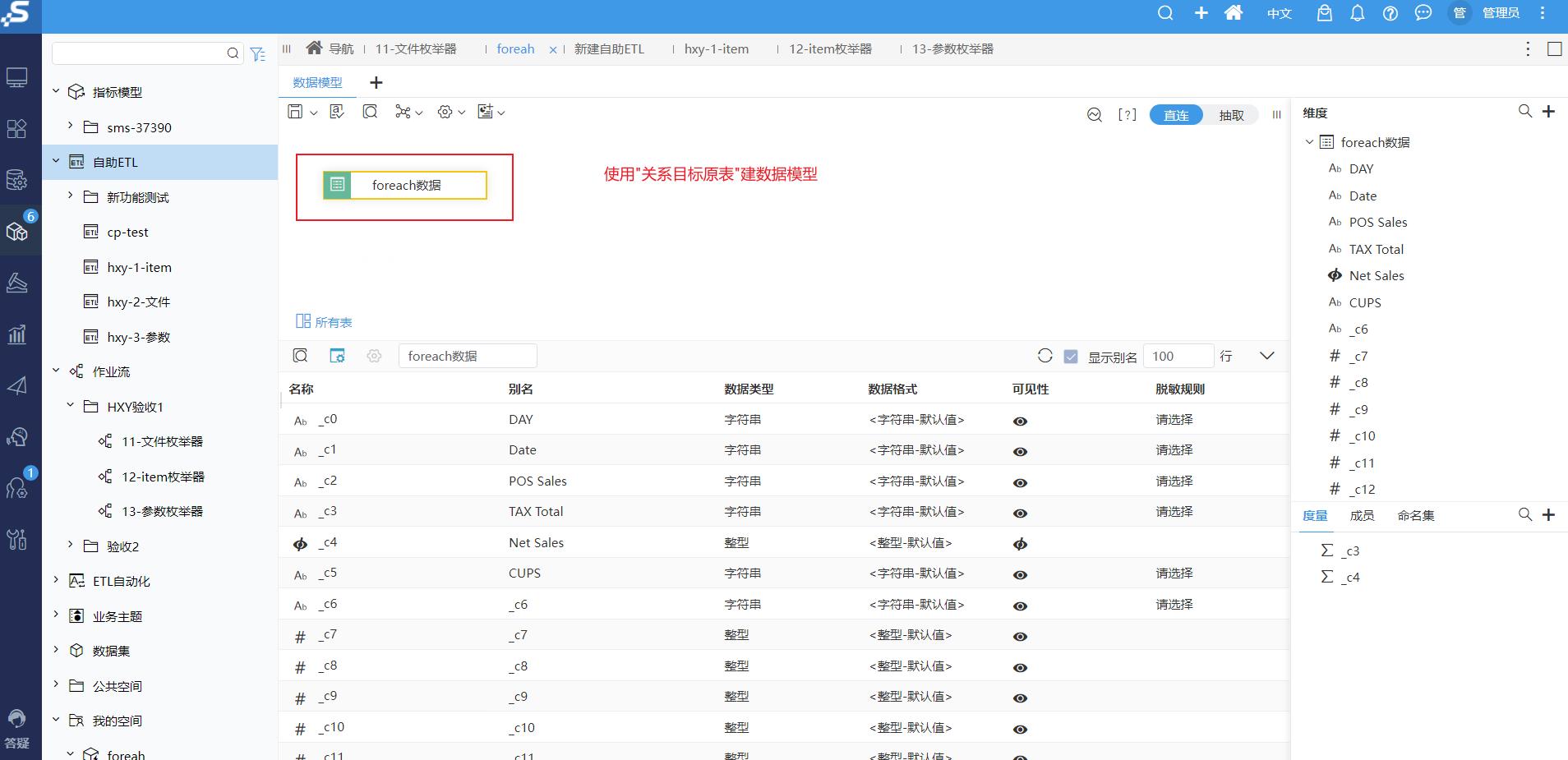Collapse the foreach数据 dimension tree

tap(1309, 142)
